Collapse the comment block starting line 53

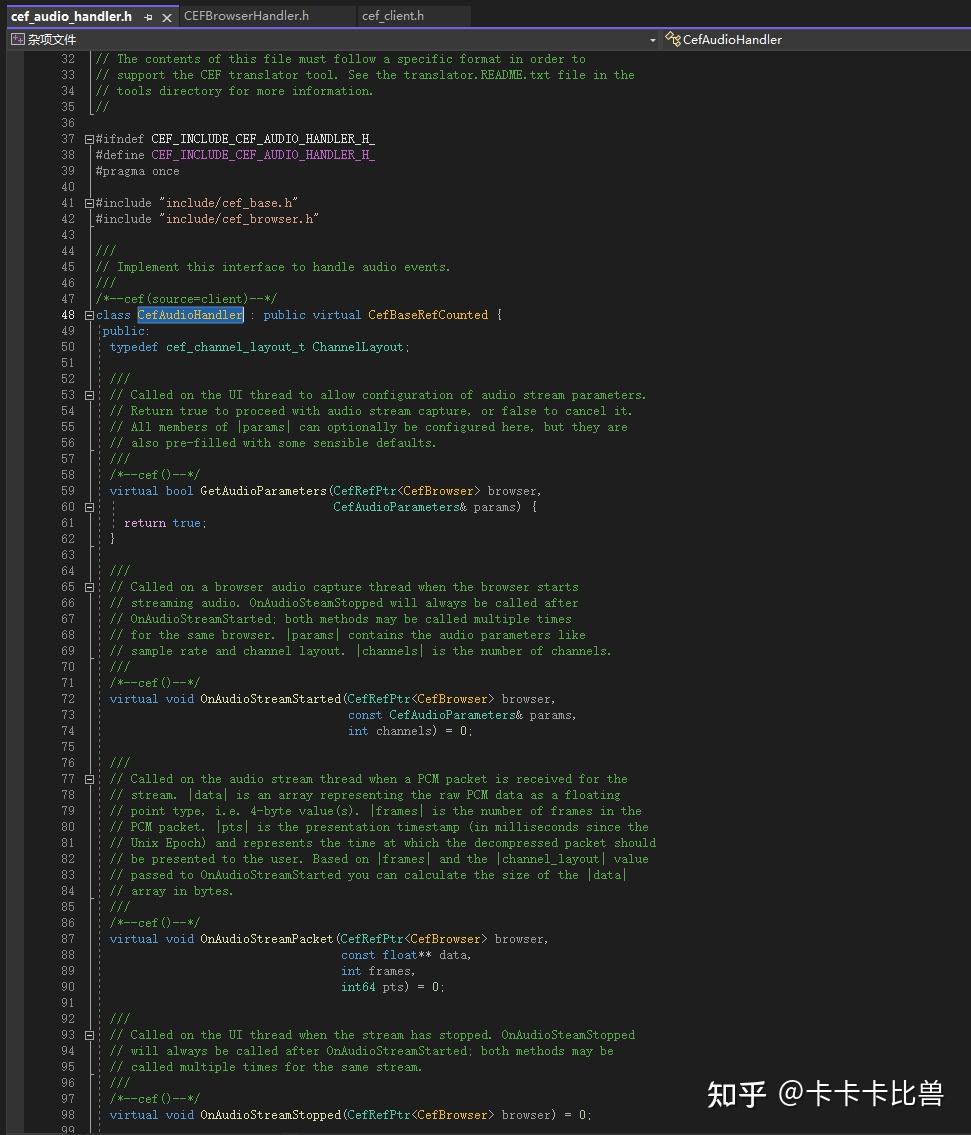89,395
